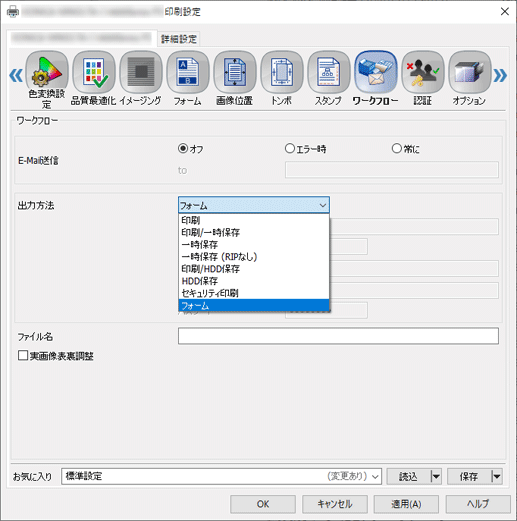Viewport: 517px width, 521px height.
Task: Click the 保存 save button
Action: tap(469, 476)
